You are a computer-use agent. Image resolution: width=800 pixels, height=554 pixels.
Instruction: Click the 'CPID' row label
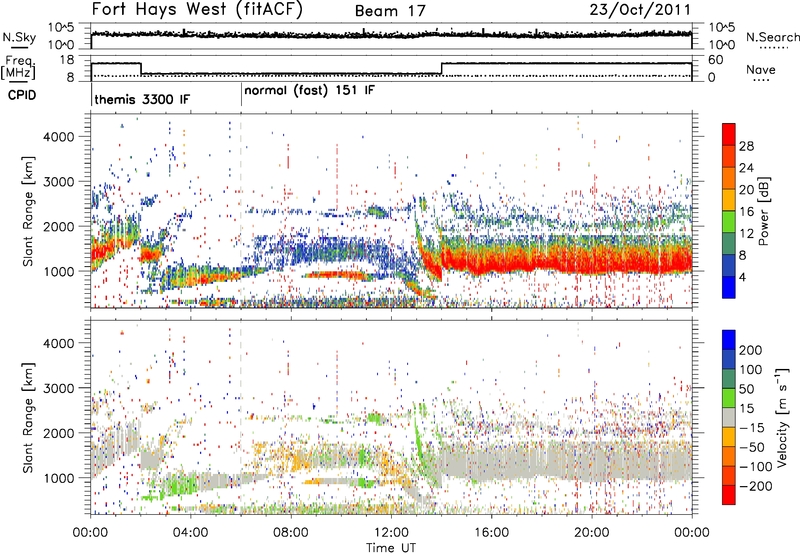pos(22,95)
